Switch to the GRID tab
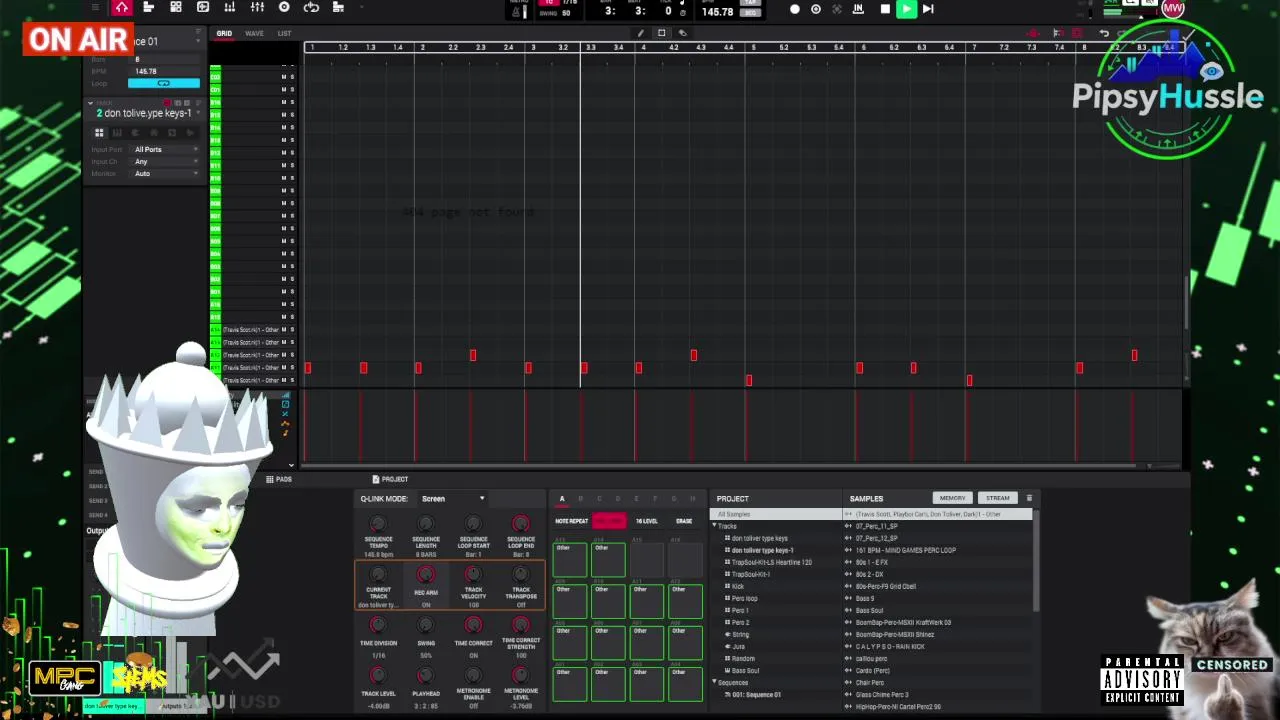The height and width of the screenshot is (720, 1280). pyautogui.click(x=224, y=34)
